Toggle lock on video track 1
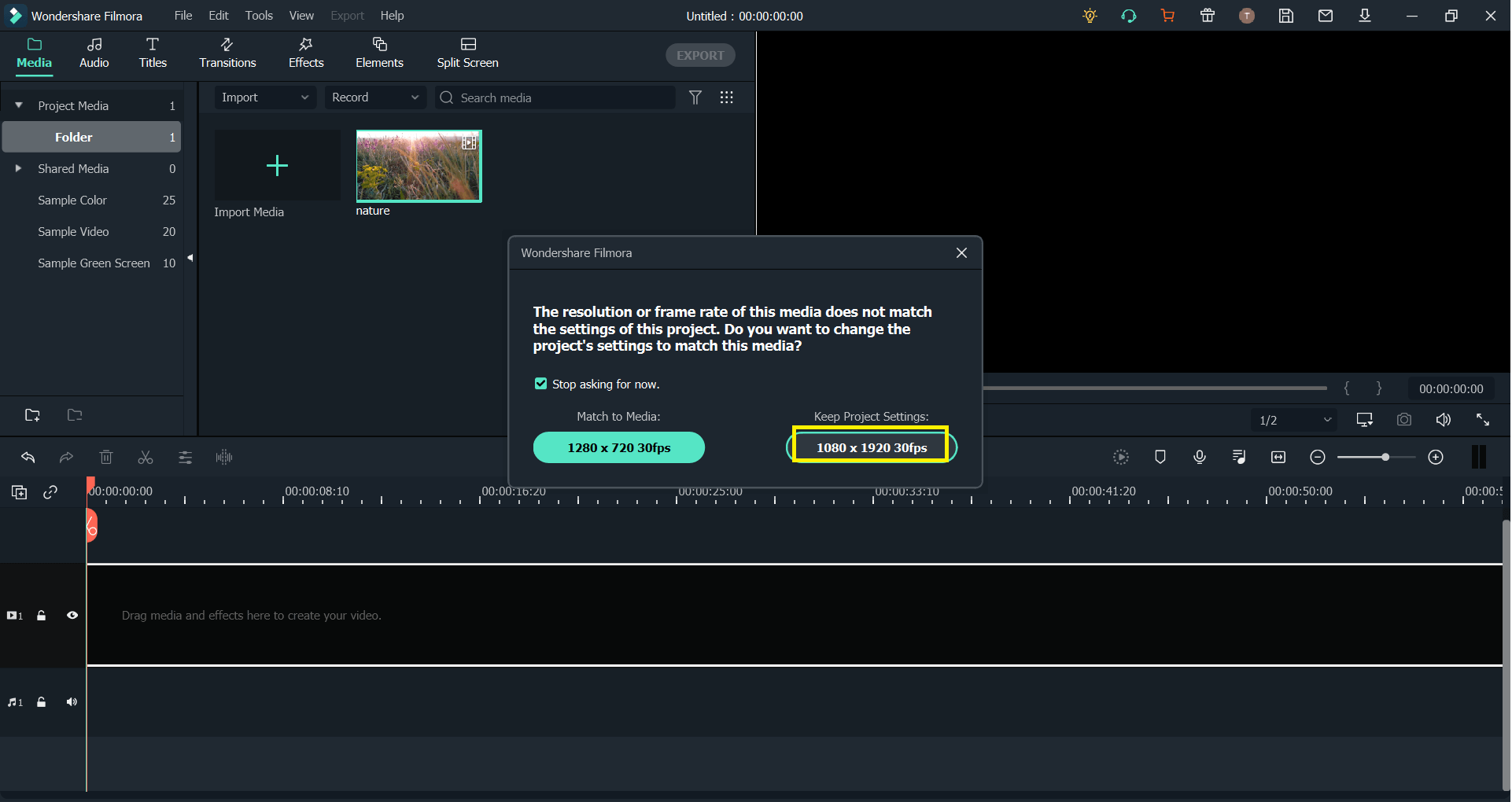Viewport: 1512px width, 802px height. 42,616
